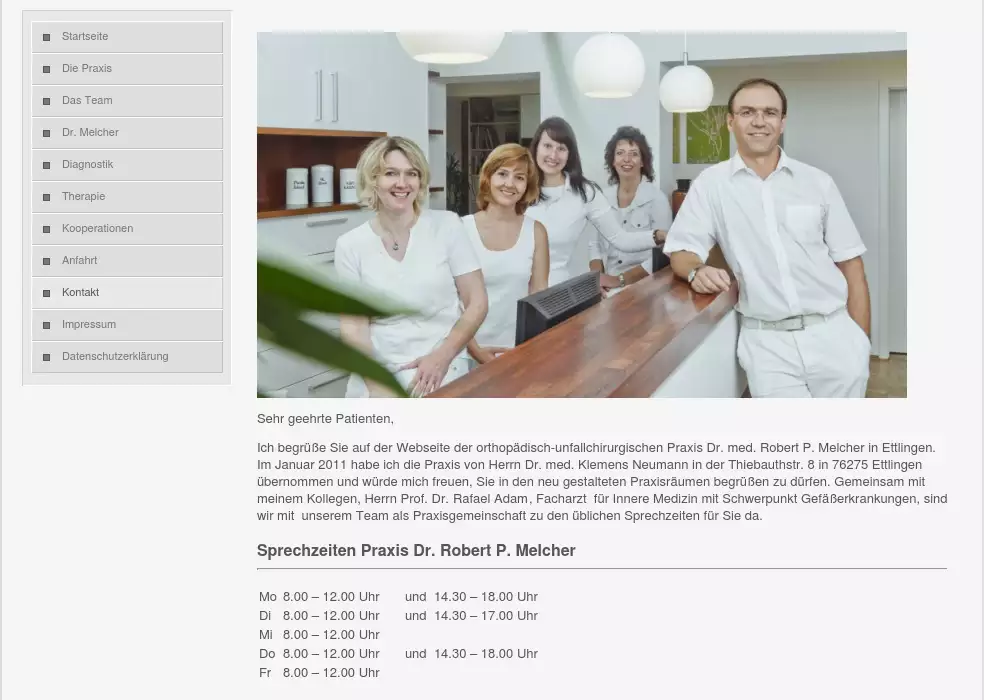Click the team photo at the reception desk
This screenshot has height=700, width=984.
[x=581, y=215]
